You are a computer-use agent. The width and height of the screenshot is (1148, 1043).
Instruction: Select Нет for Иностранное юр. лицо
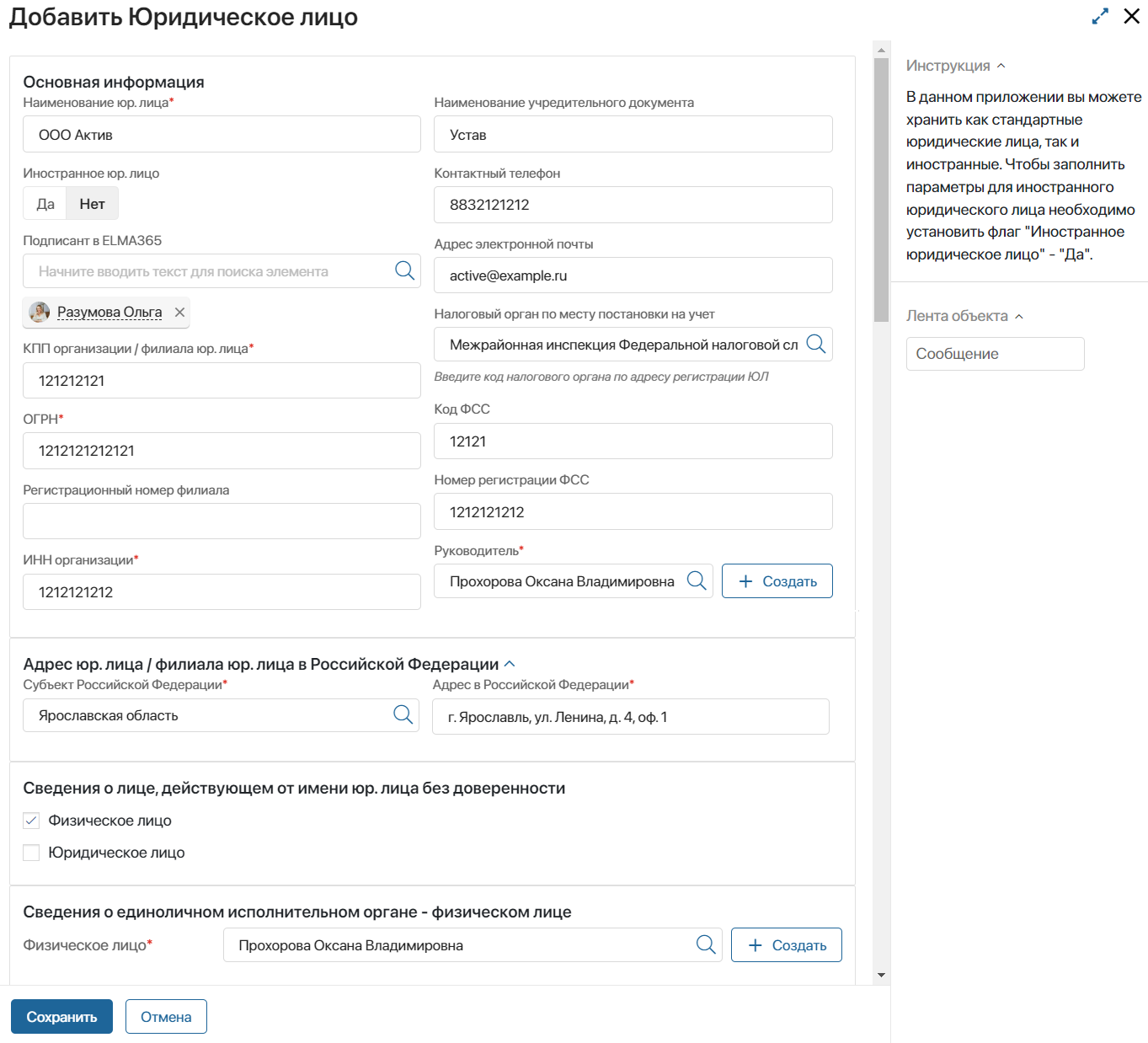coord(92,204)
